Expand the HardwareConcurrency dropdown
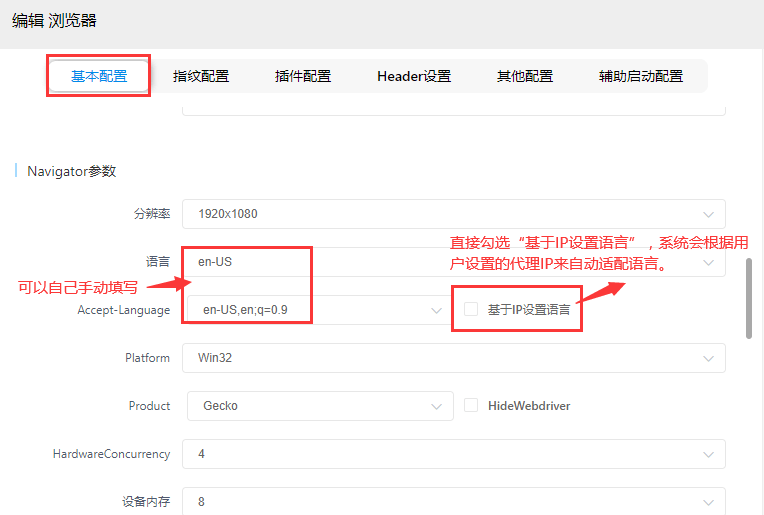 pos(452,454)
